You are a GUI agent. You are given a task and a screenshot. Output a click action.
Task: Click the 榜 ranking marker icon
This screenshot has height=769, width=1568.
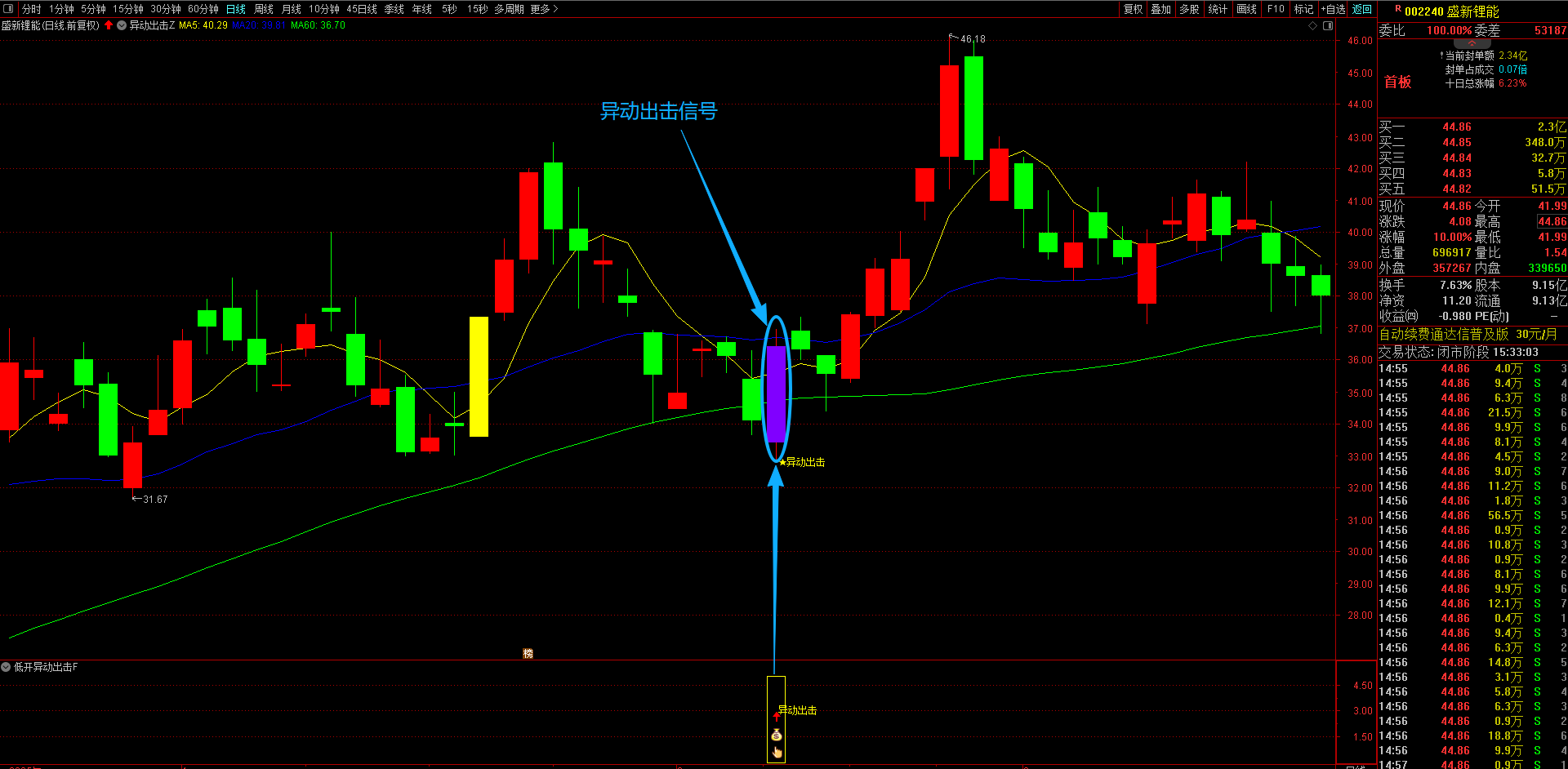[528, 653]
